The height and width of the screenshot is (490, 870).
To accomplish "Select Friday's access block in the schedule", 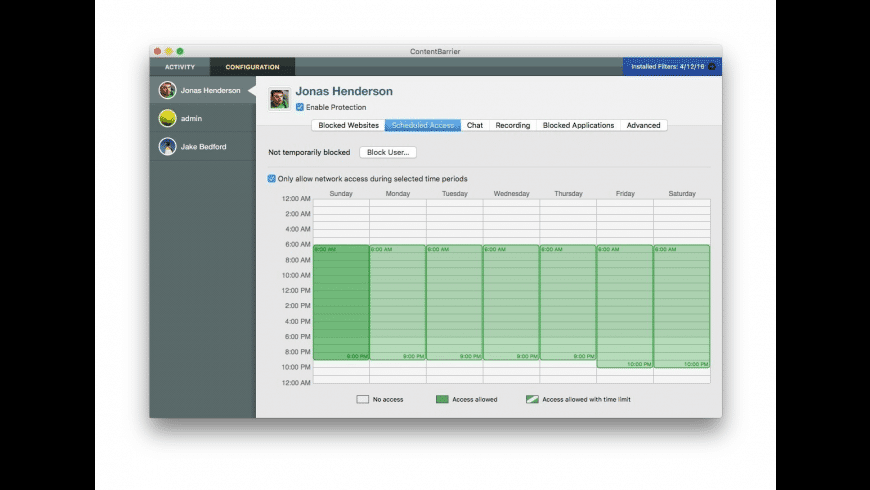I will (625, 306).
